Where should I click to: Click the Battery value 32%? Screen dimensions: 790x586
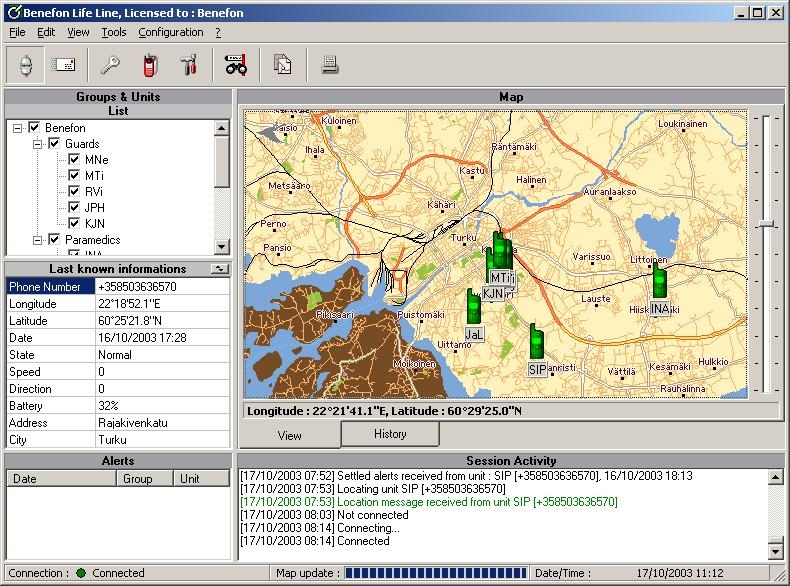(x=108, y=406)
